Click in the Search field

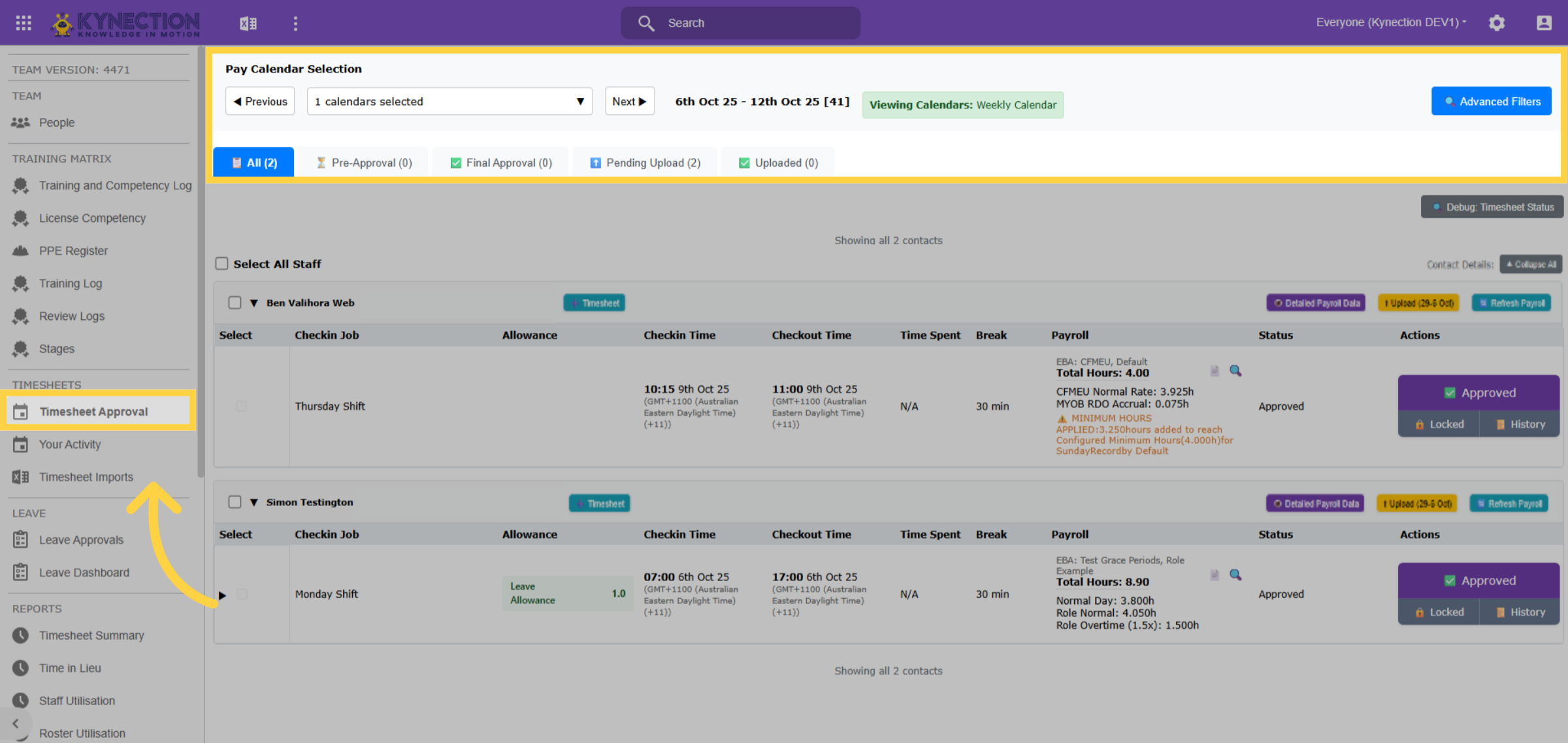click(x=740, y=23)
